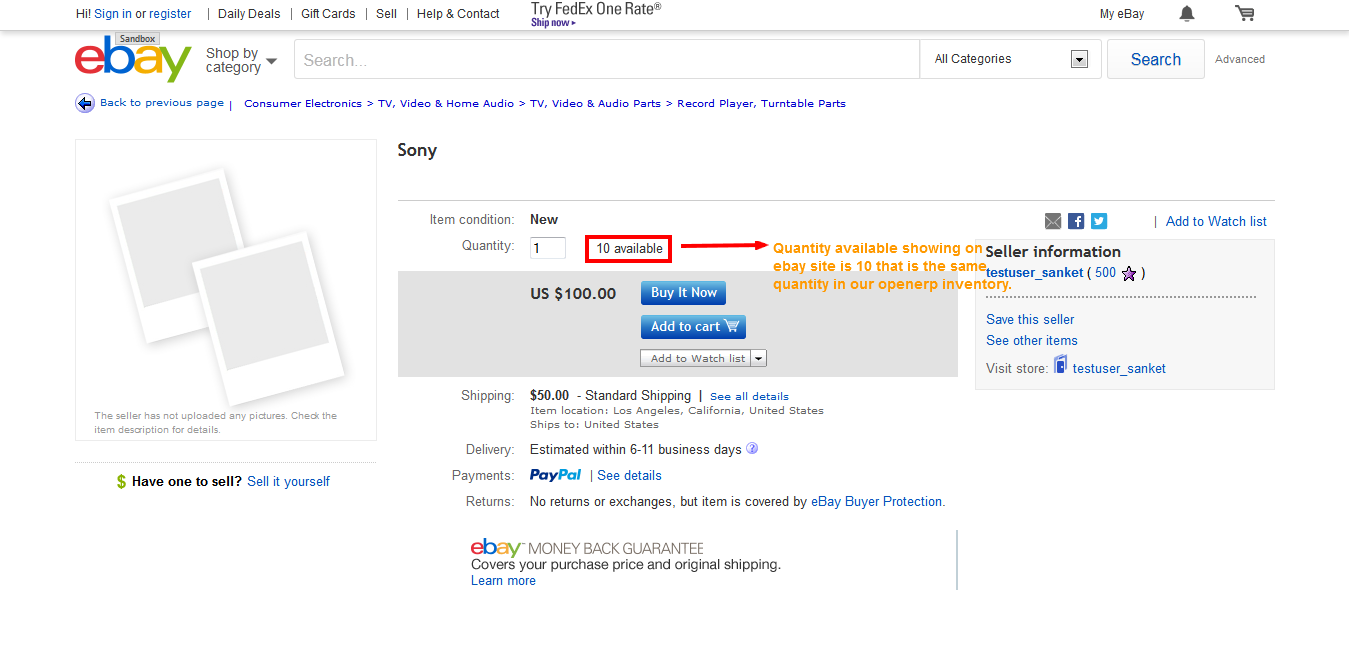Click the seller feedback score 500
The image size is (1349, 657).
pos(1105,273)
